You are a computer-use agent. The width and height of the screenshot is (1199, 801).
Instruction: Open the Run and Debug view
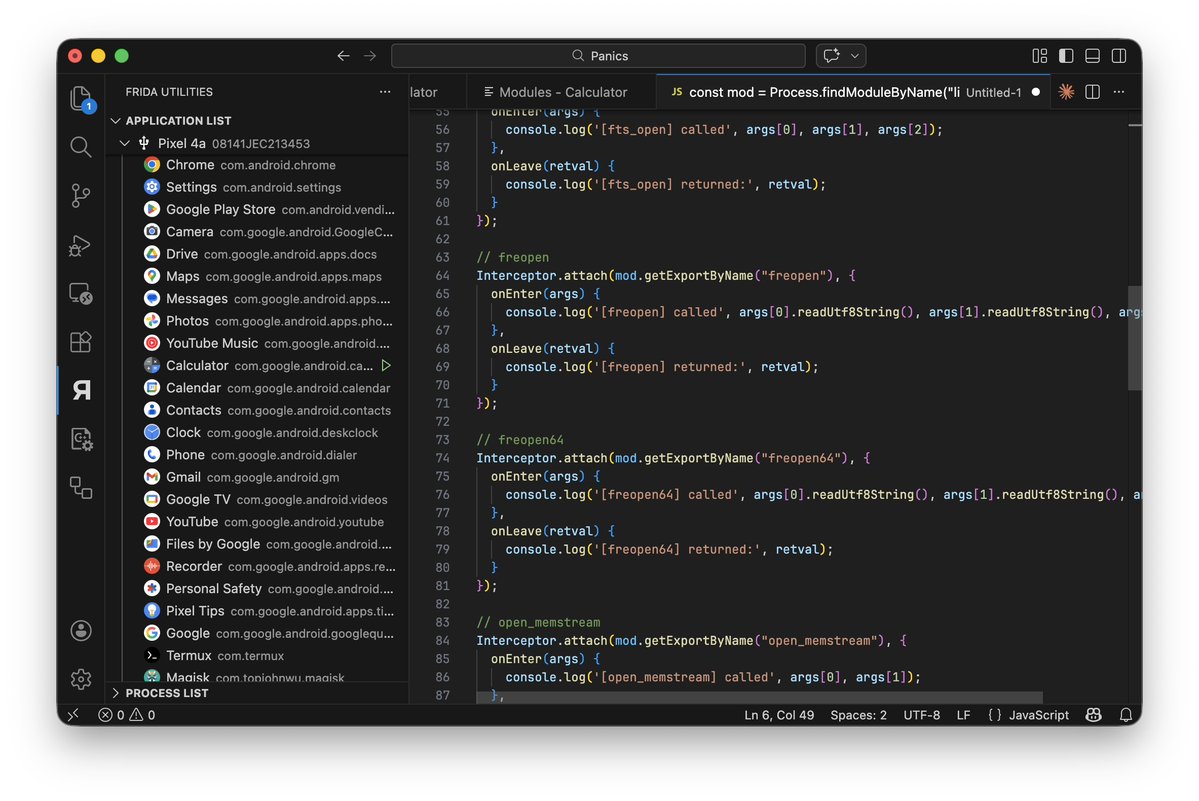coord(80,245)
